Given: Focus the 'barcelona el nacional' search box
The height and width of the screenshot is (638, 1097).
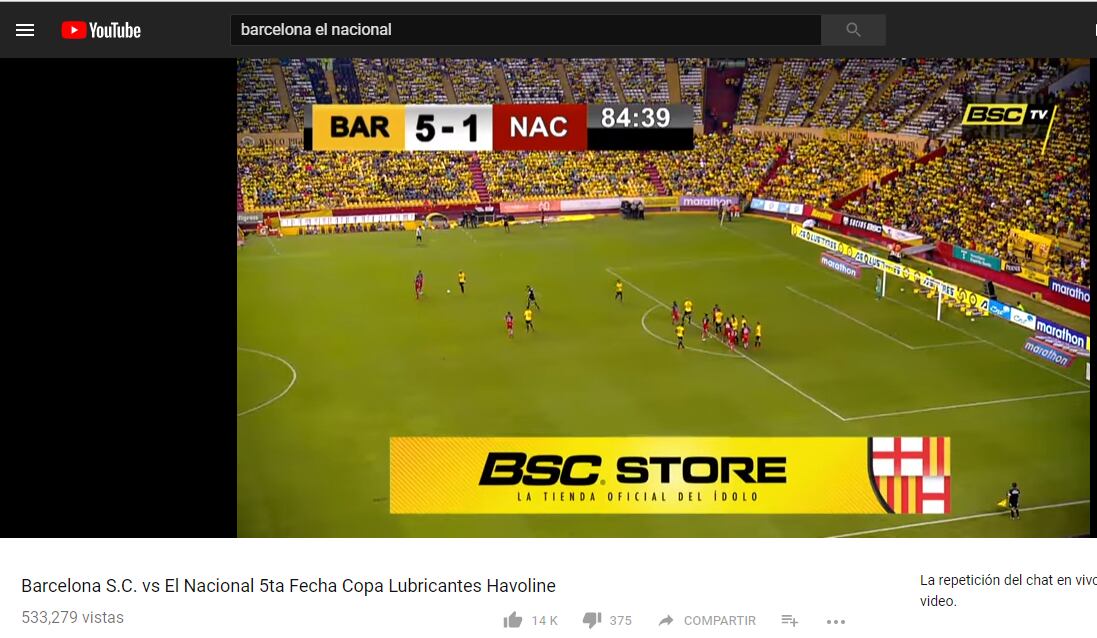Looking at the screenshot, I should tap(525, 29).
